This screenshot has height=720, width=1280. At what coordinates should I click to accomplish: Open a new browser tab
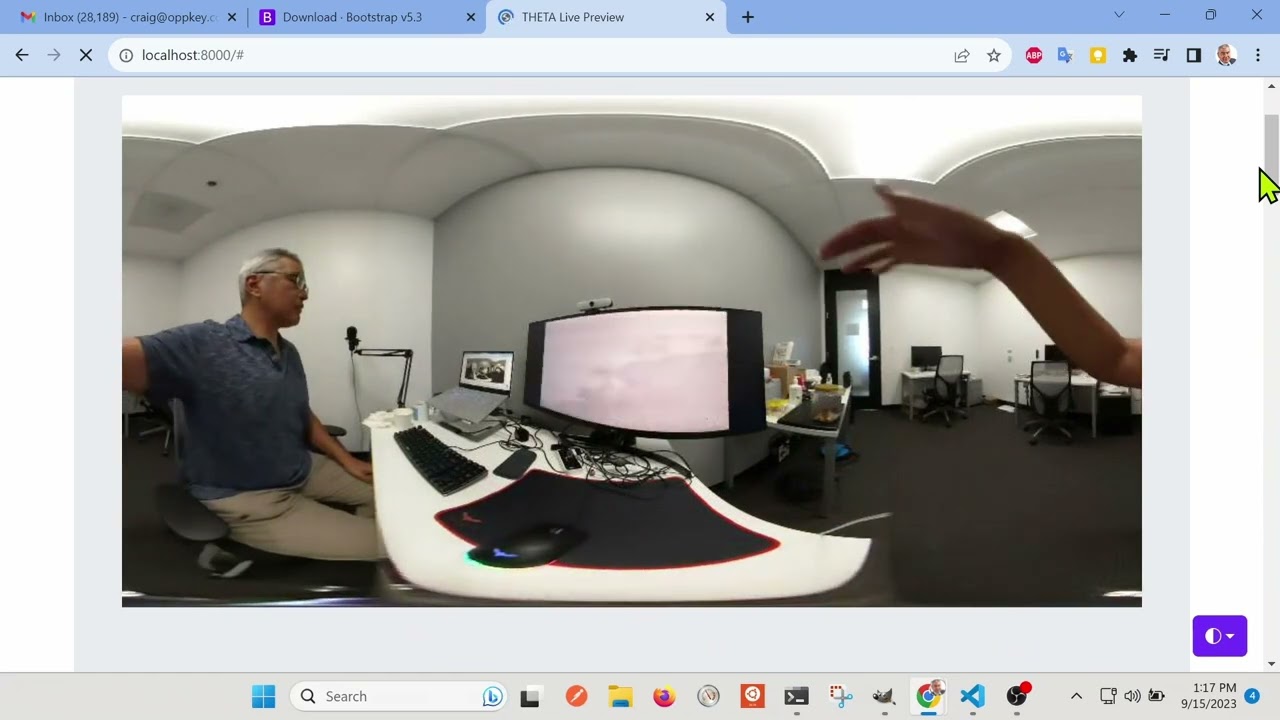coord(748,17)
